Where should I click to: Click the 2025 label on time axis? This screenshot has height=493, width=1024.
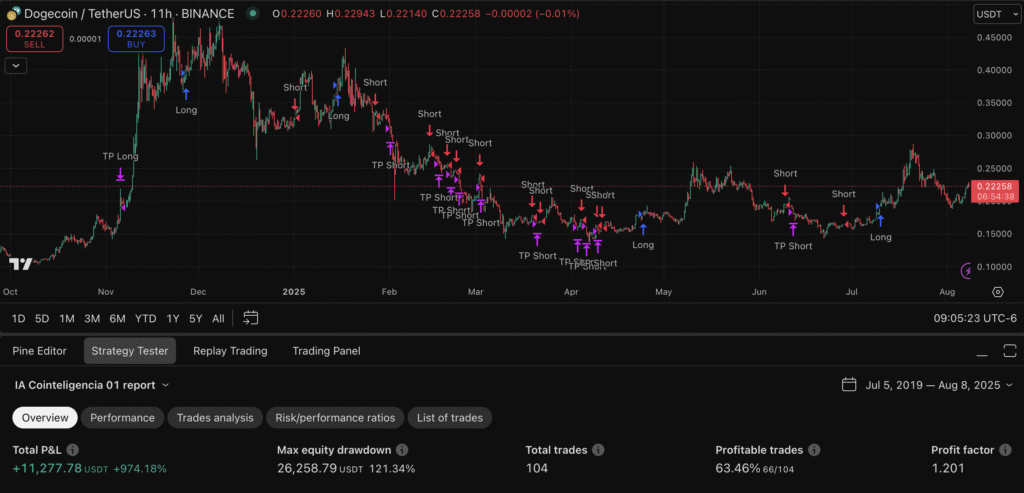(x=293, y=292)
